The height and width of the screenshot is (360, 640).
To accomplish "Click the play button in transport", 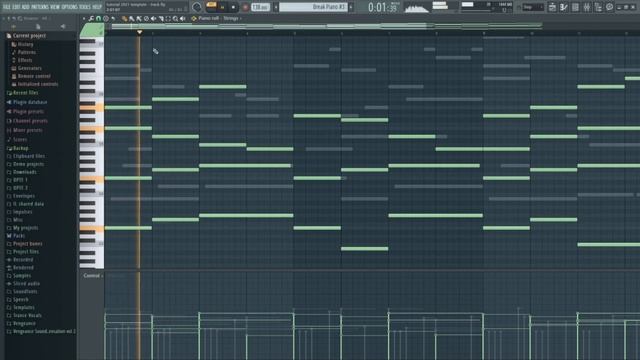I will click(222, 7).
